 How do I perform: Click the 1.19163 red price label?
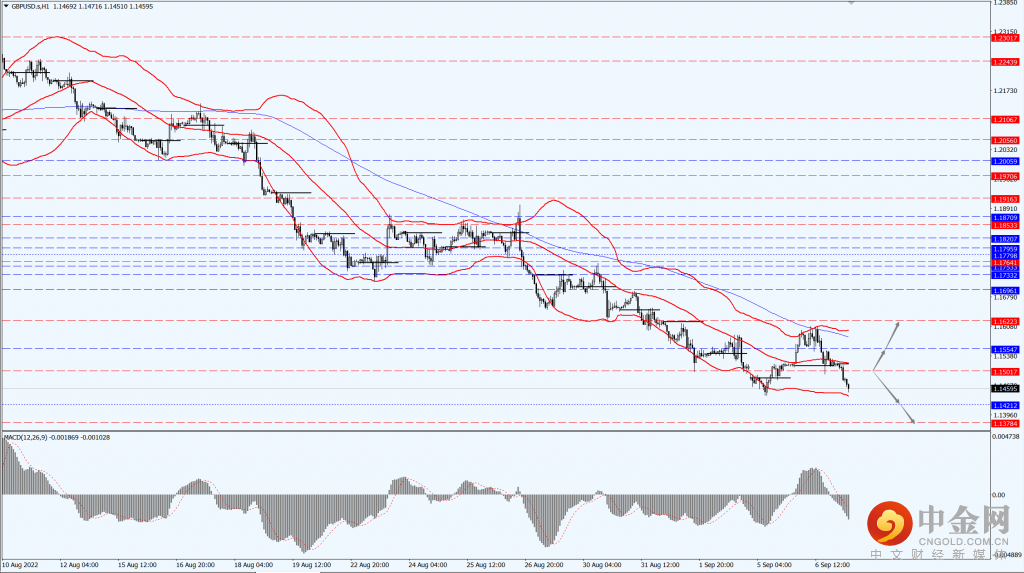(x=1004, y=199)
